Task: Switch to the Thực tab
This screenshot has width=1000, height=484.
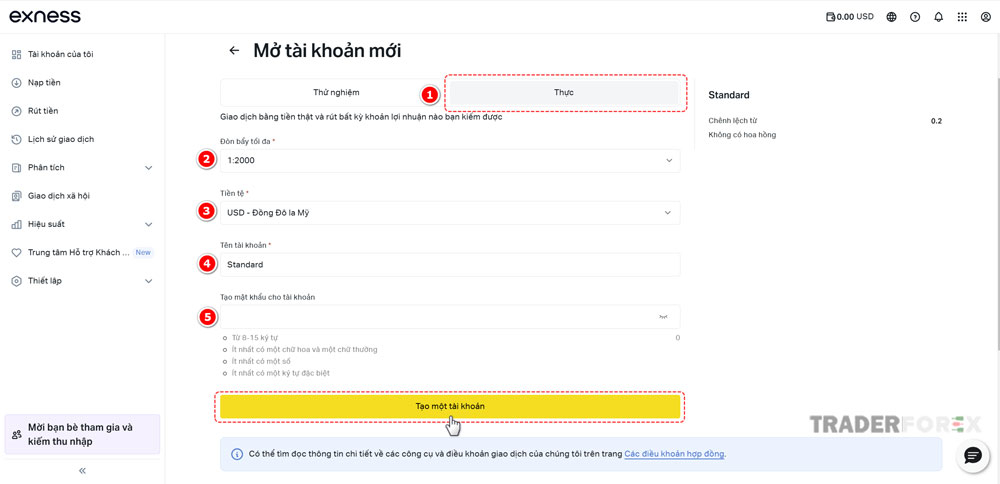Action: pyautogui.click(x=564, y=92)
